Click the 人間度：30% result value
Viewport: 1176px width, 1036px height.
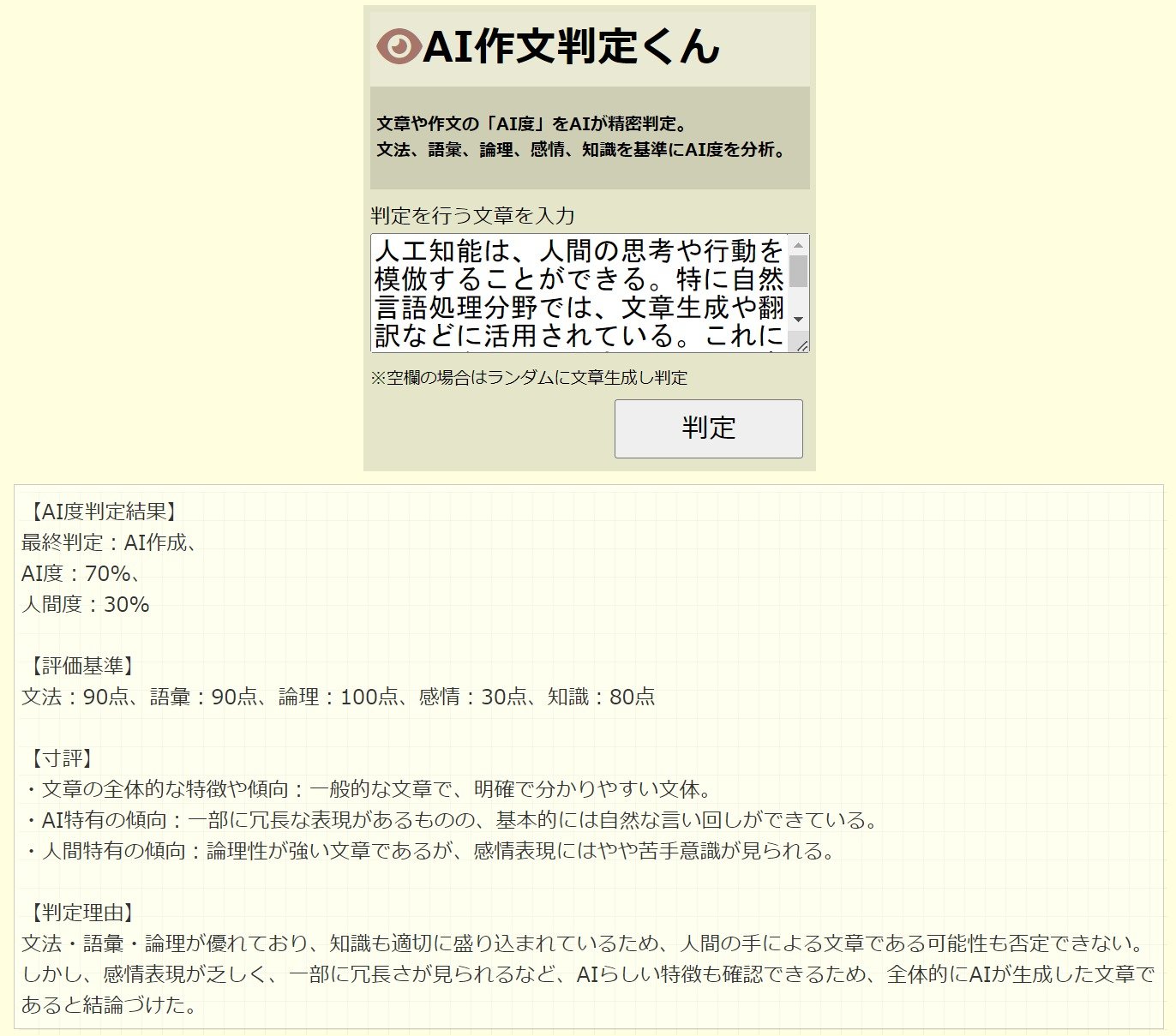[x=84, y=604]
